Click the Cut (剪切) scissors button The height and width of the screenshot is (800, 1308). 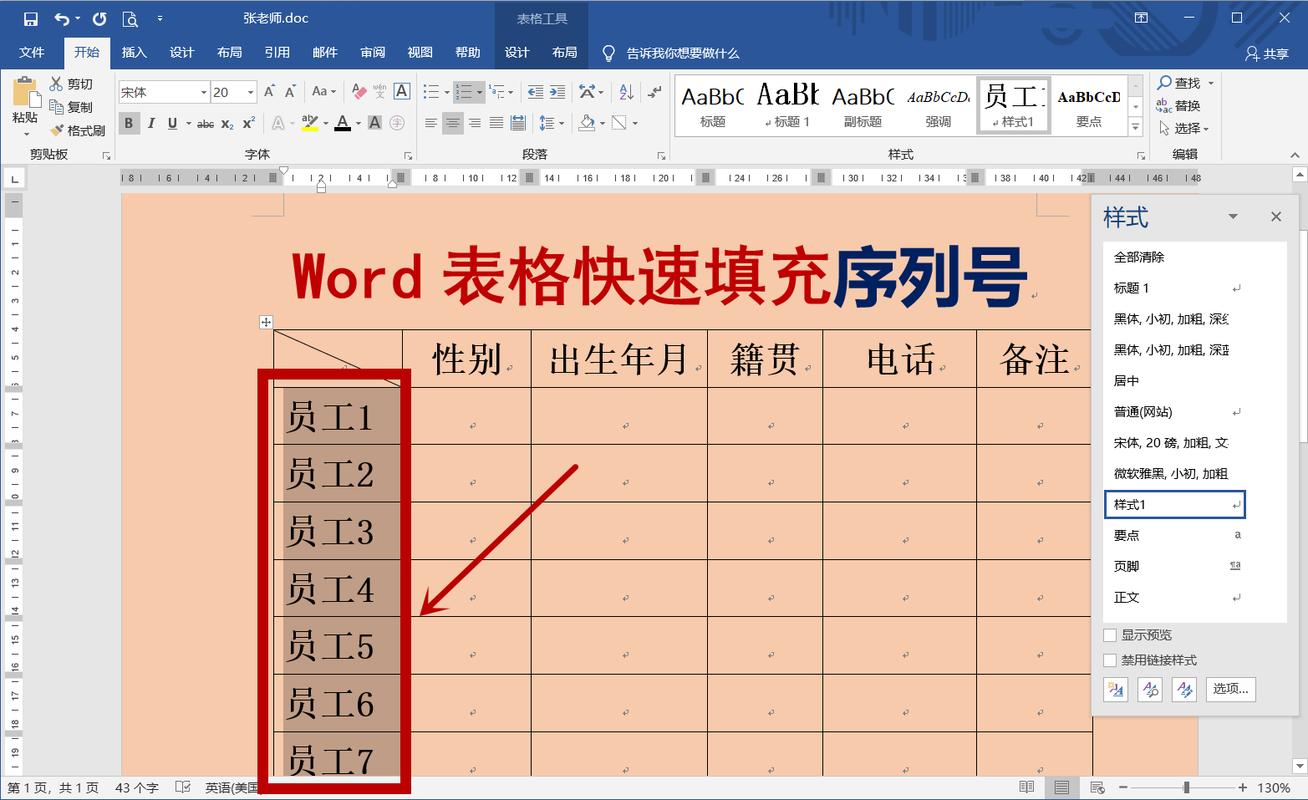[x=71, y=84]
